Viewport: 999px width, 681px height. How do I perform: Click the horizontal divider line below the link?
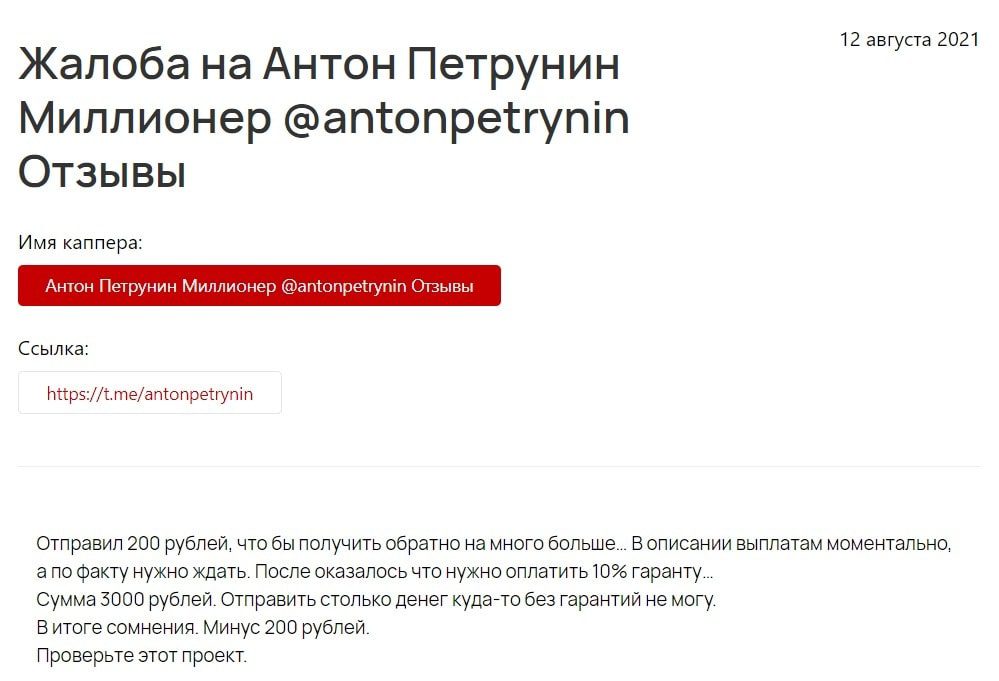click(x=499, y=466)
